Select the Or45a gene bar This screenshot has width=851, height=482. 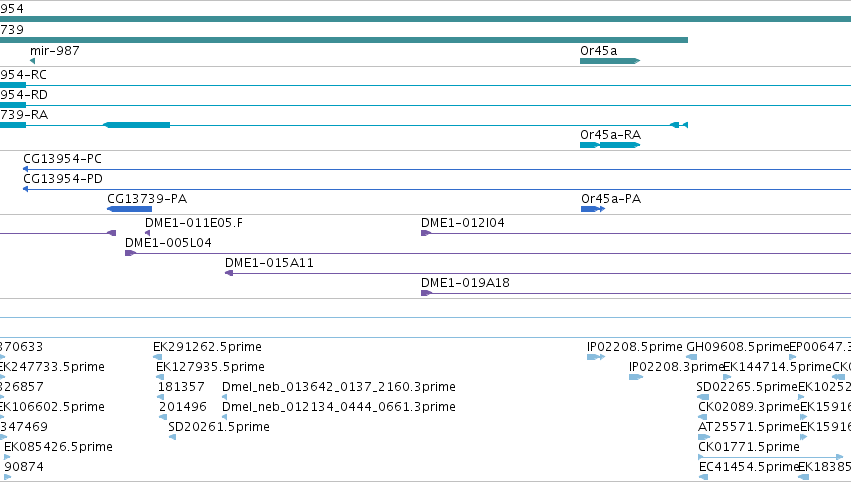click(610, 61)
